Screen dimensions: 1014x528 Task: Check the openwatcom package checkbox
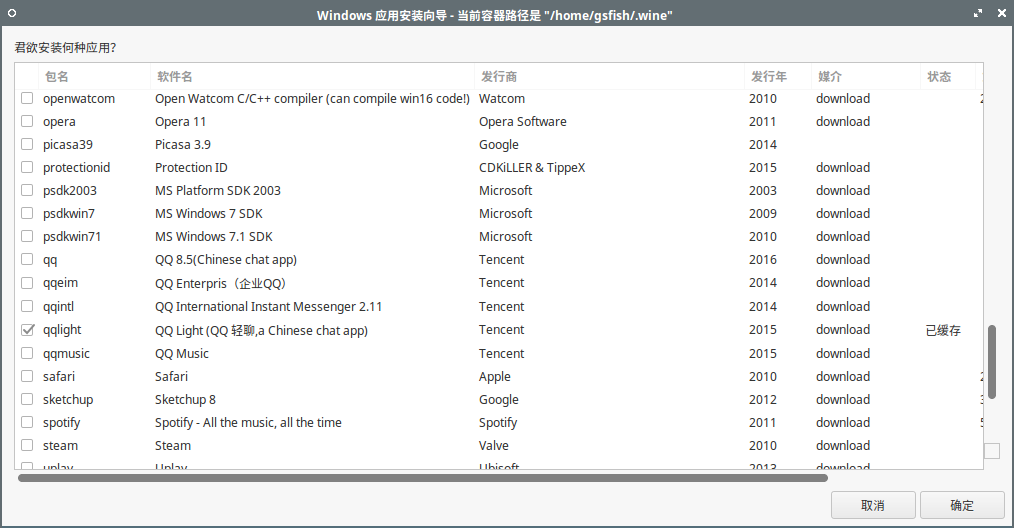tap(27, 98)
